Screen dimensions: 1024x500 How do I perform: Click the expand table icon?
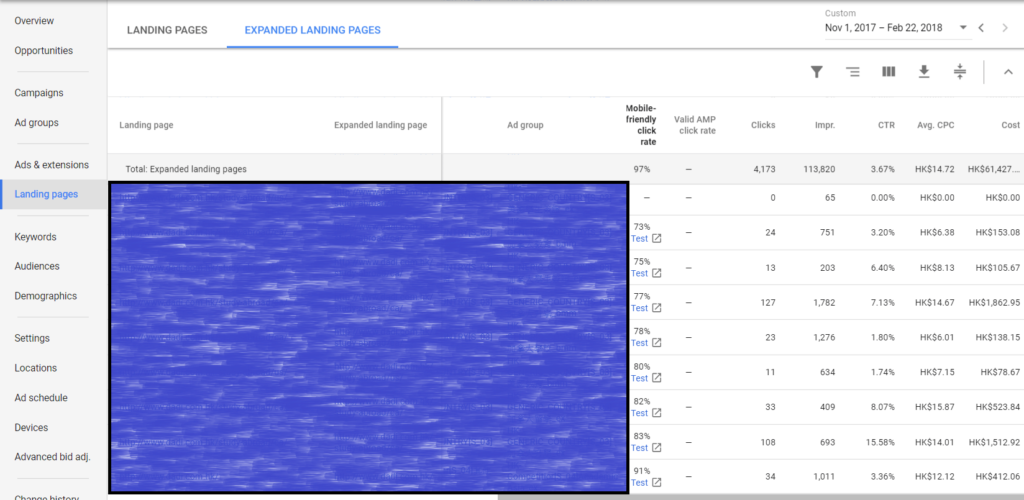coord(959,72)
